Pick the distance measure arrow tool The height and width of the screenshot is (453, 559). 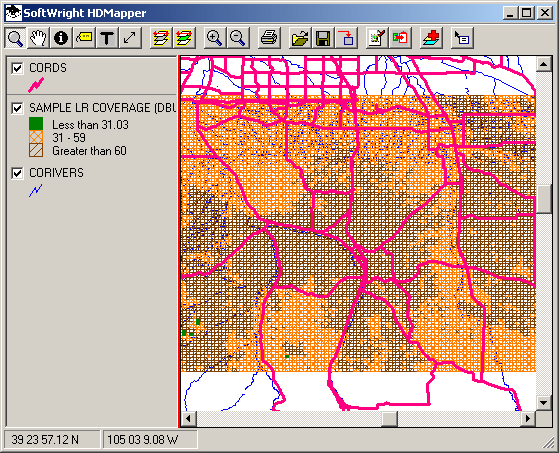[130, 38]
